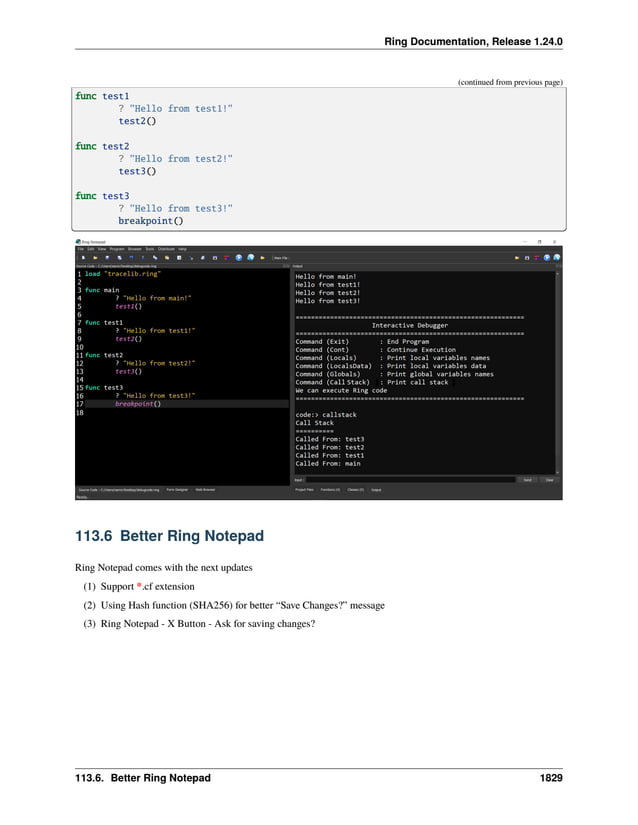
Task: Open the Help menu
Action: coord(182,249)
